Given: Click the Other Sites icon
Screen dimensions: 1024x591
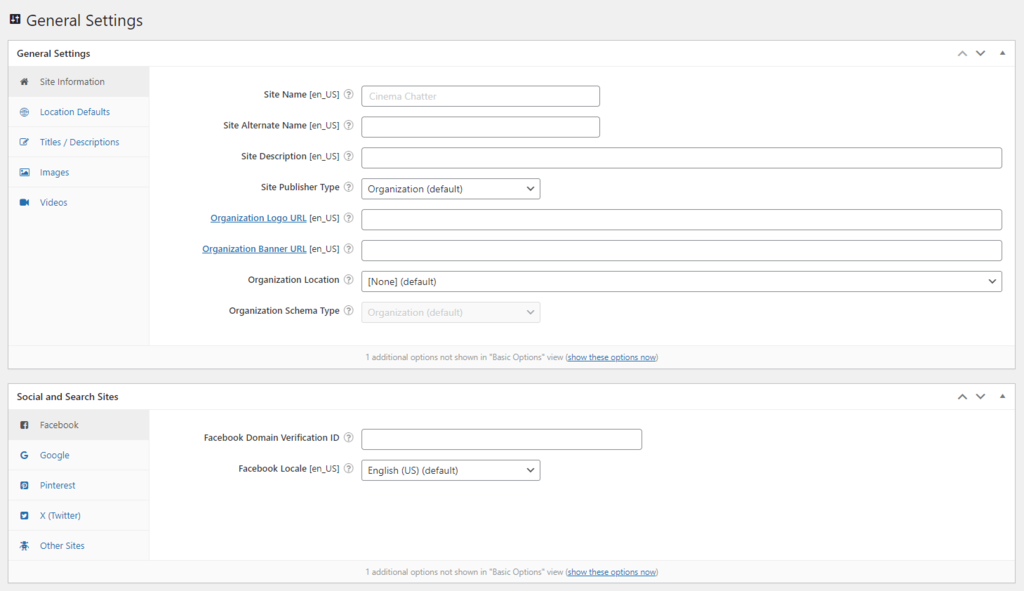Looking at the screenshot, I should pos(23,545).
